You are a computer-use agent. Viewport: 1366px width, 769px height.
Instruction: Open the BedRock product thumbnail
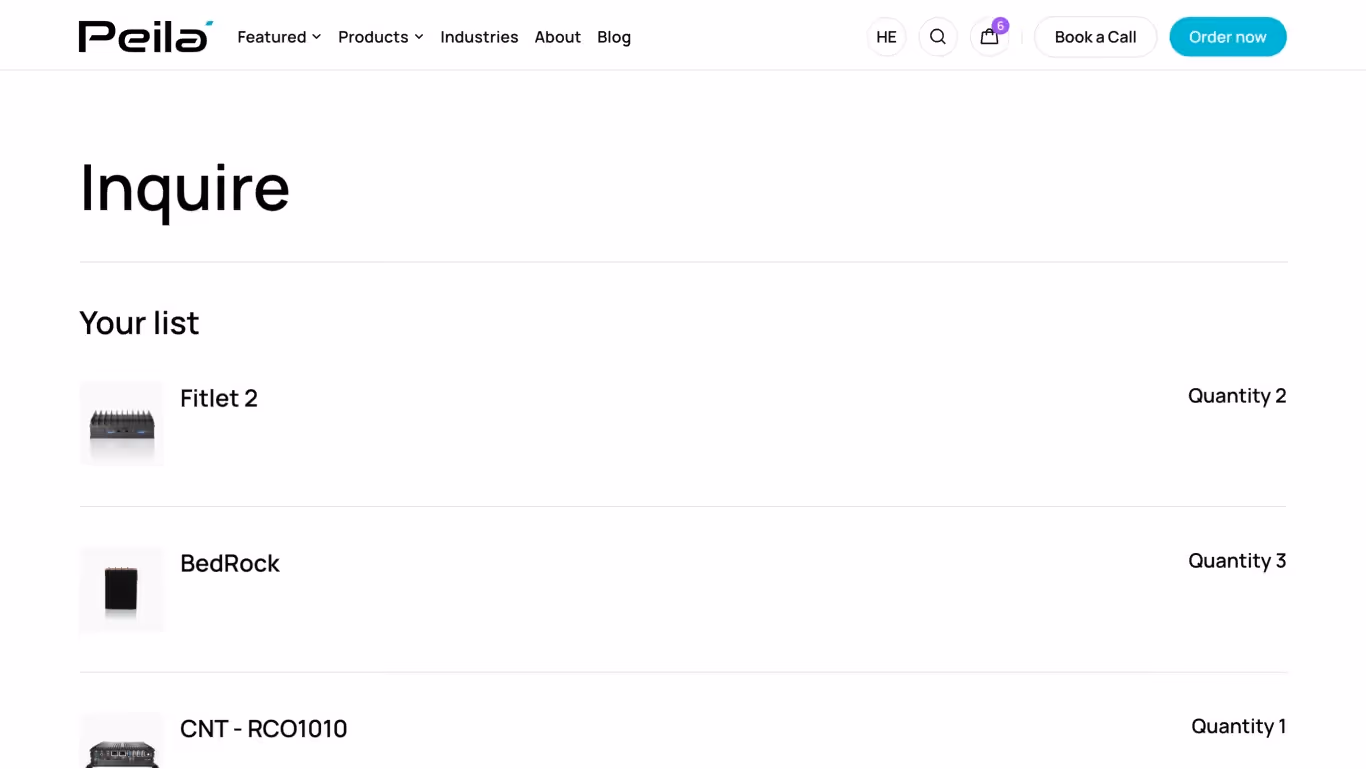[x=122, y=589]
